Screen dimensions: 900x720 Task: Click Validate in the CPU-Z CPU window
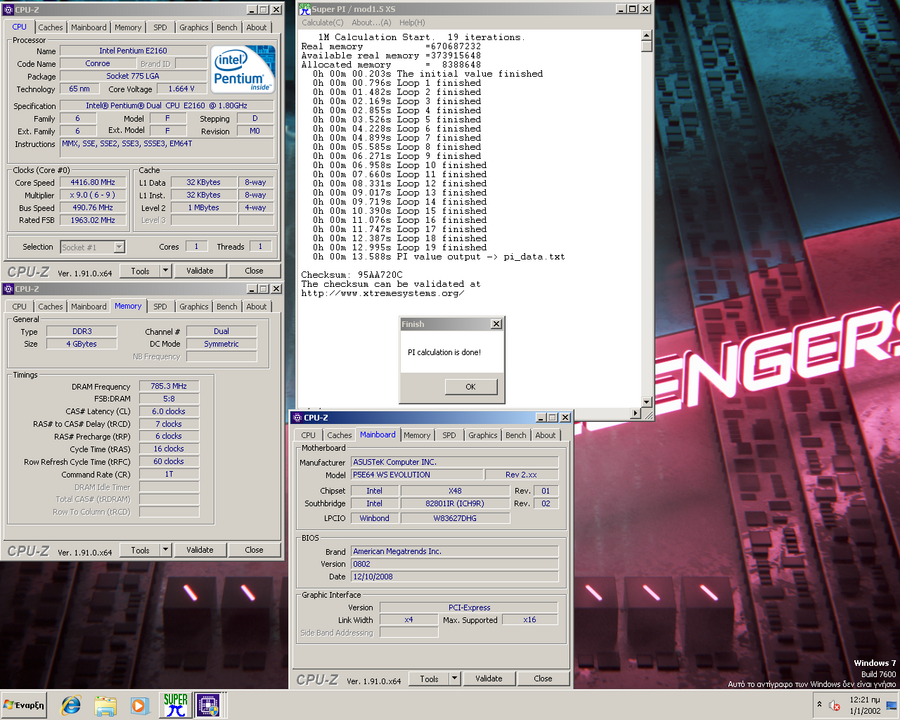tap(200, 271)
